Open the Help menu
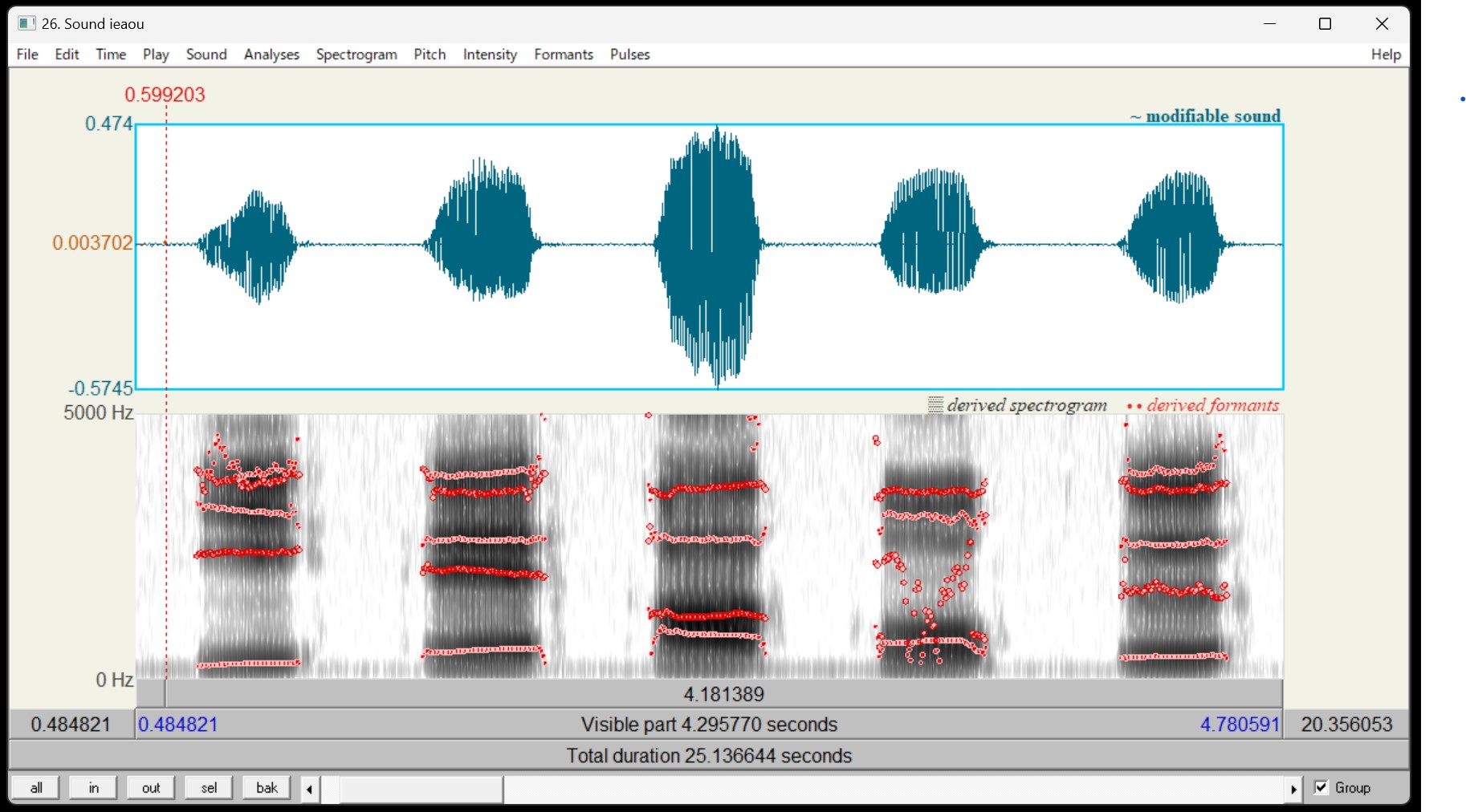 [x=1386, y=55]
